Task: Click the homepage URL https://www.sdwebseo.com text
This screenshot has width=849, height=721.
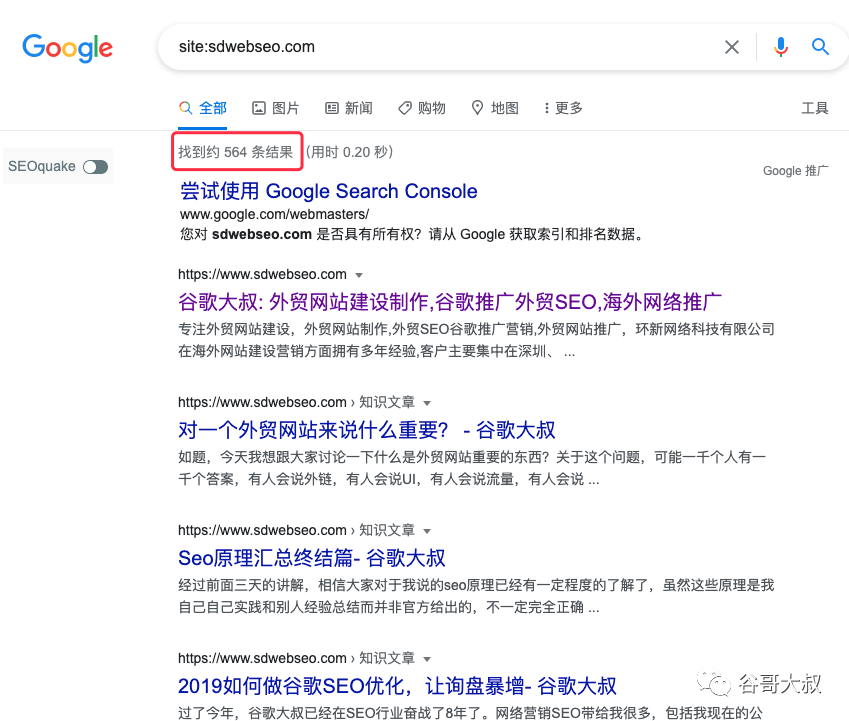Action: point(262,274)
